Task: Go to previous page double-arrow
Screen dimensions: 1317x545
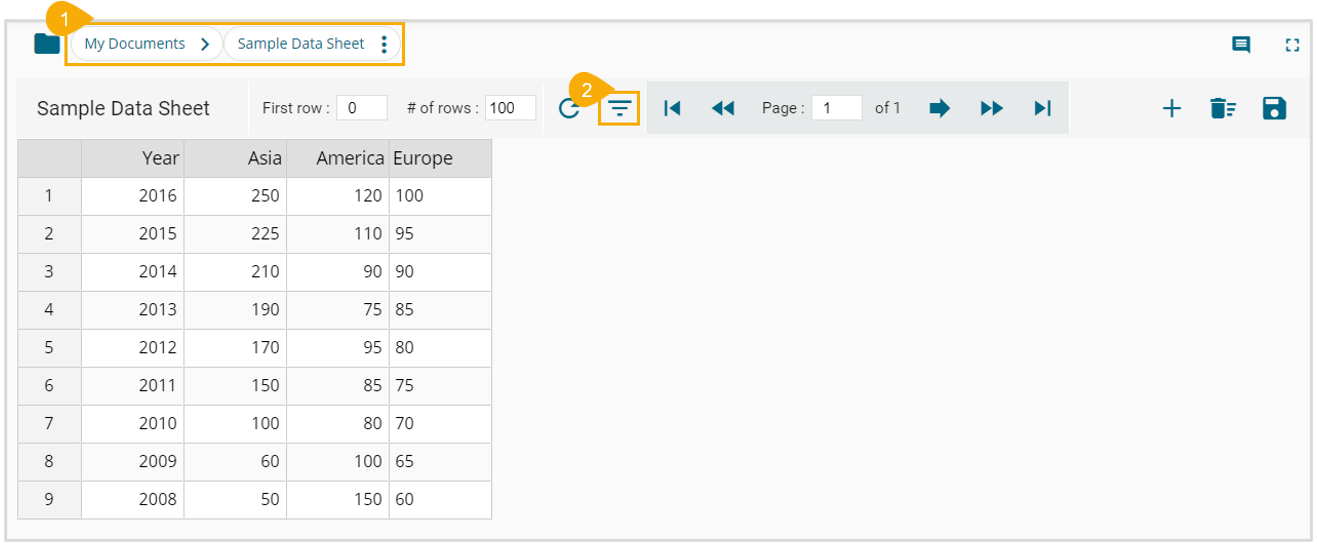Action: tap(723, 108)
